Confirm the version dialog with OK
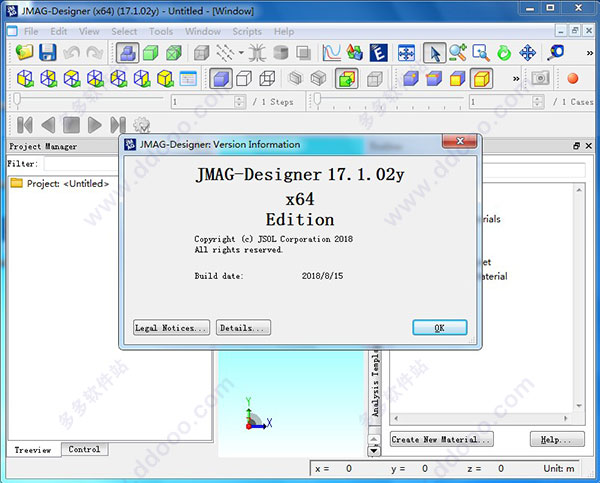 tap(440, 328)
